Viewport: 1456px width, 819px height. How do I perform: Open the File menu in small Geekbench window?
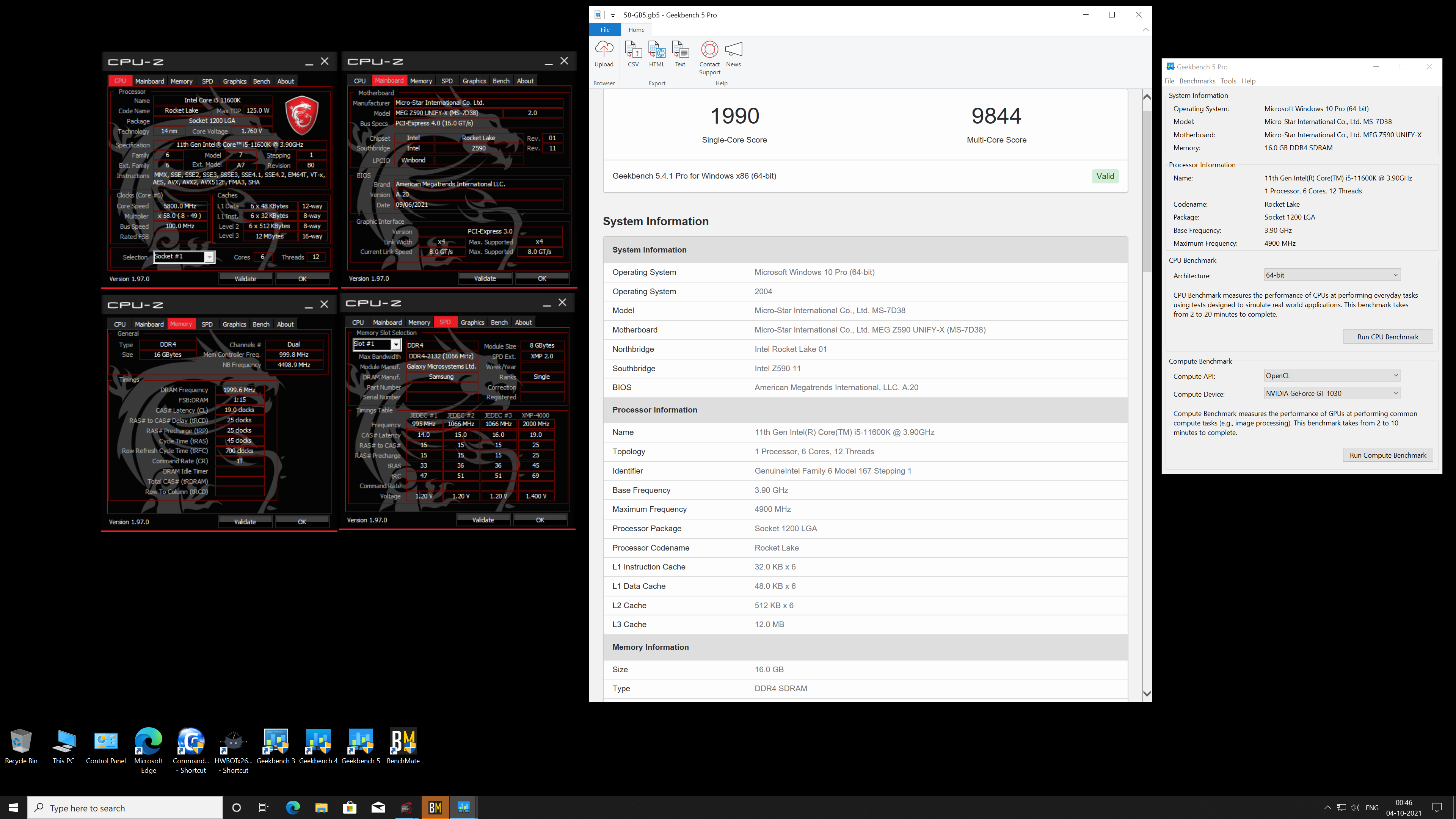1169,81
